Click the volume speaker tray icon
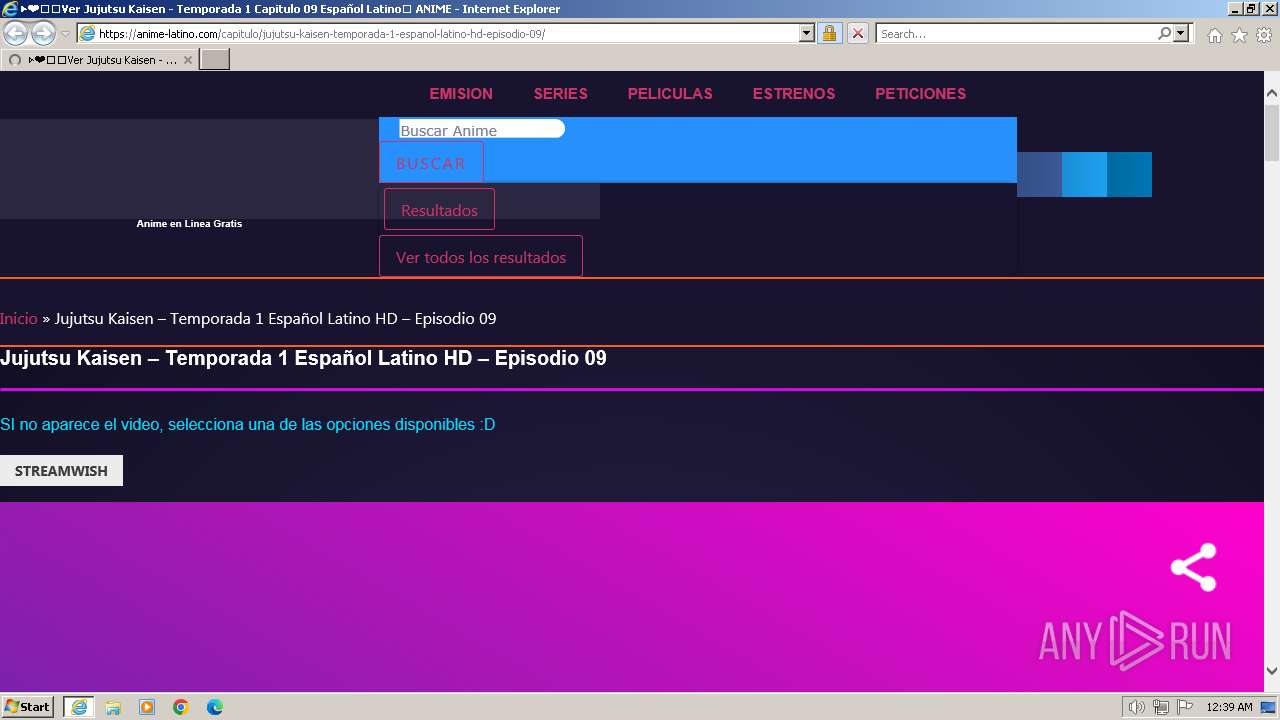Screen dimensions: 1280x720 coord(1136,707)
